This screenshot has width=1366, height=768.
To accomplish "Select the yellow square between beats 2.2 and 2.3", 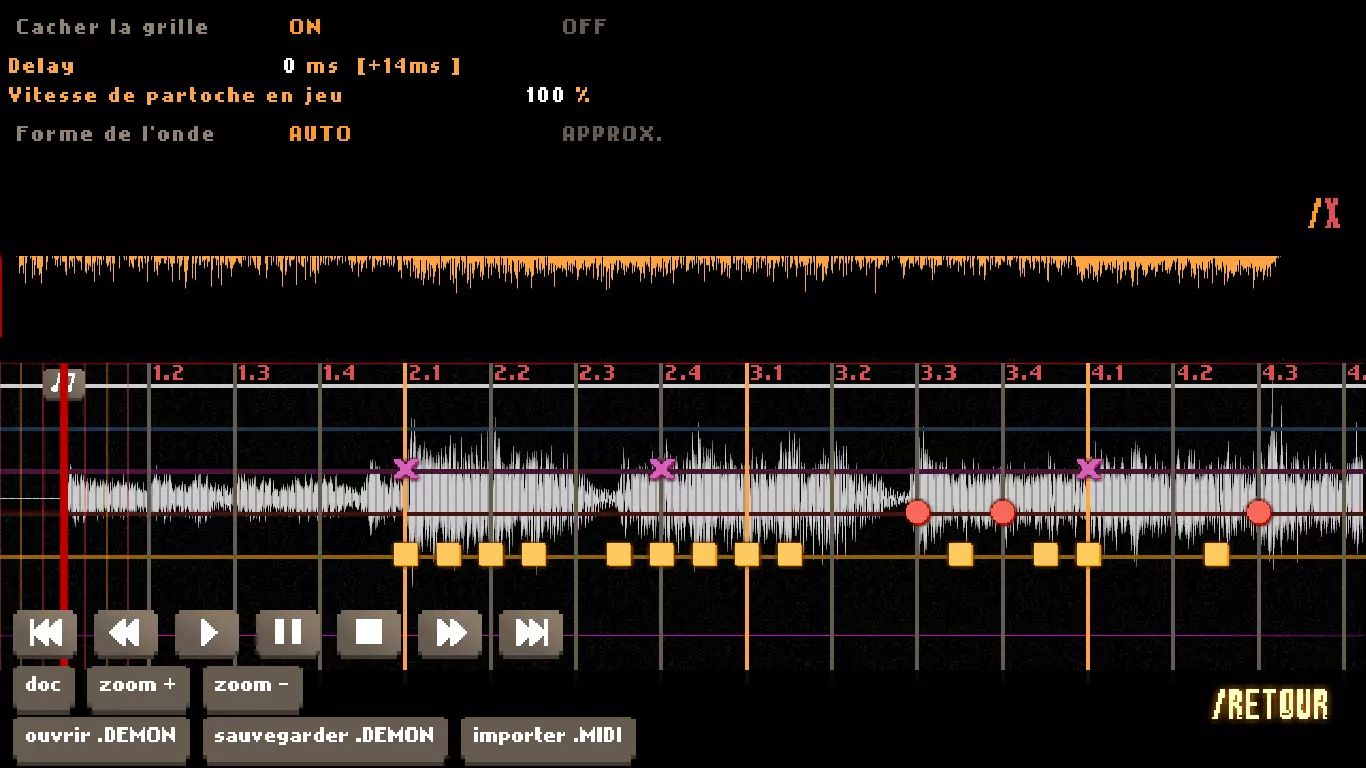I will [x=534, y=555].
